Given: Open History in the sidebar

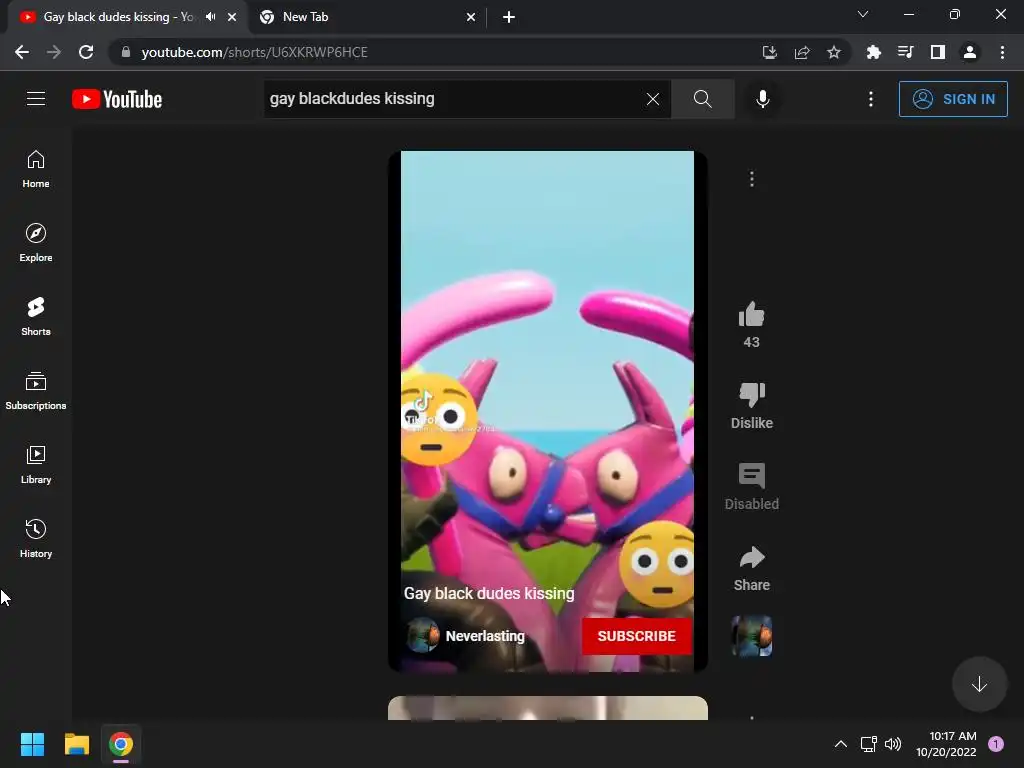Looking at the screenshot, I should coord(36,539).
